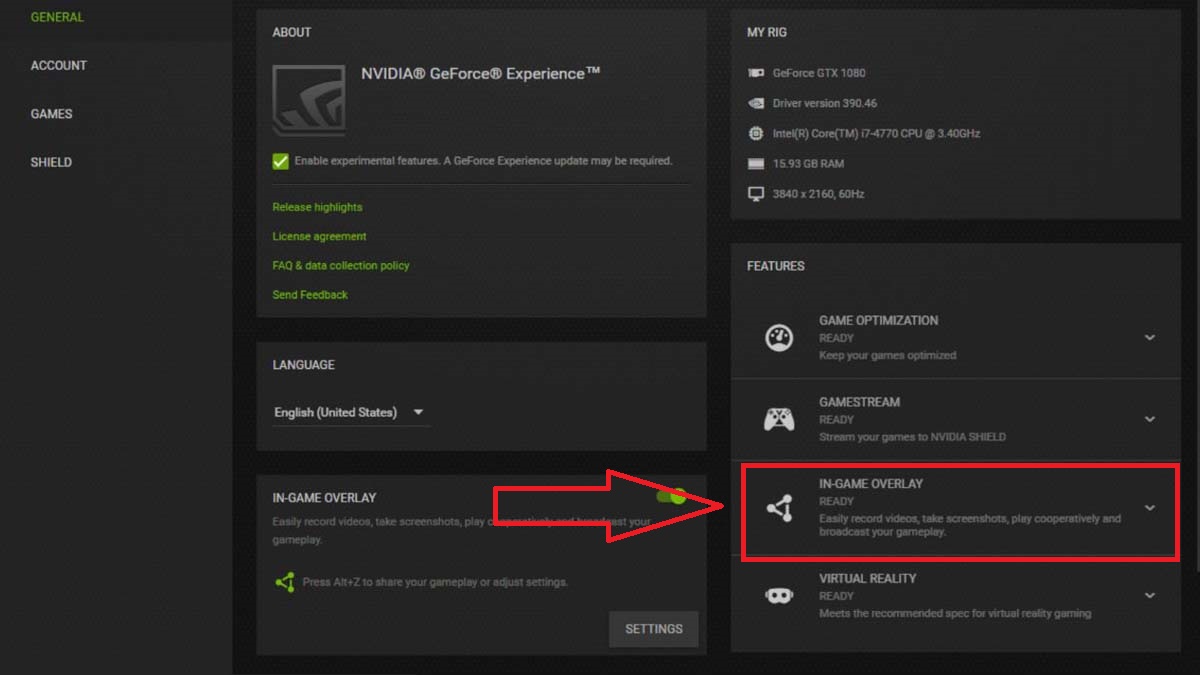
Task: Click the Virtual Reality headset icon
Action: pyautogui.click(x=780, y=596)
